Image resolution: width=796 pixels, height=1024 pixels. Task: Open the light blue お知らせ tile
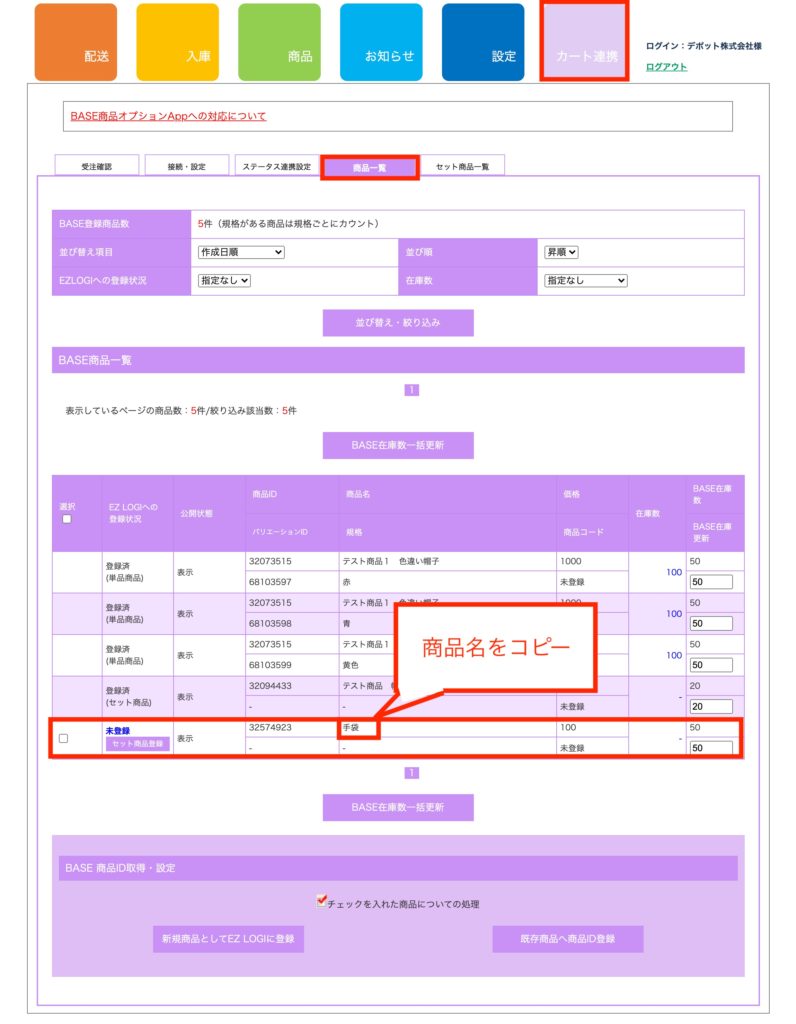(381, 43)
